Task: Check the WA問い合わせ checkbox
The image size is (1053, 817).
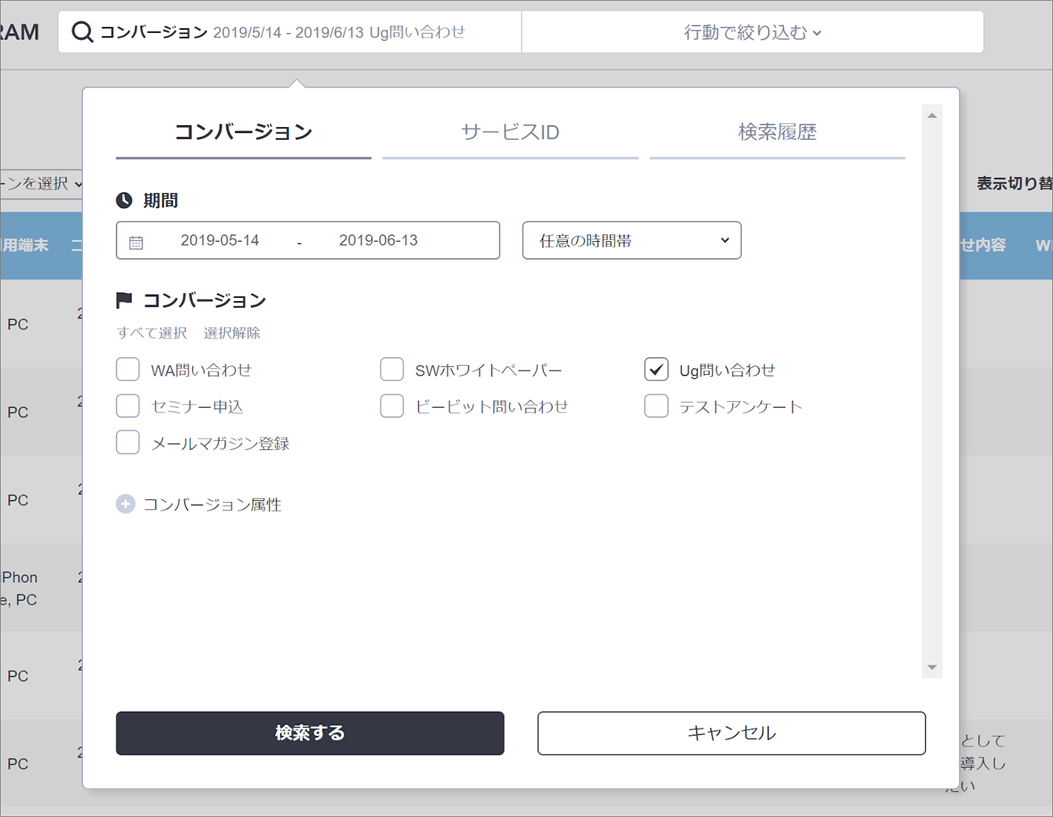Action: click(128, 370)
